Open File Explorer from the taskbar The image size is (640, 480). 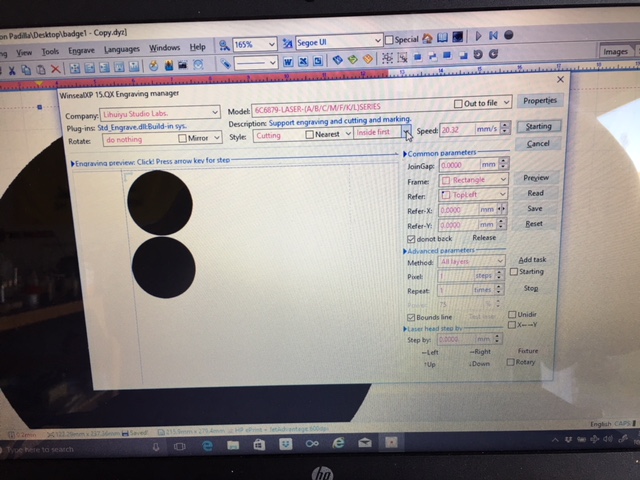click(x=233, y=445)
